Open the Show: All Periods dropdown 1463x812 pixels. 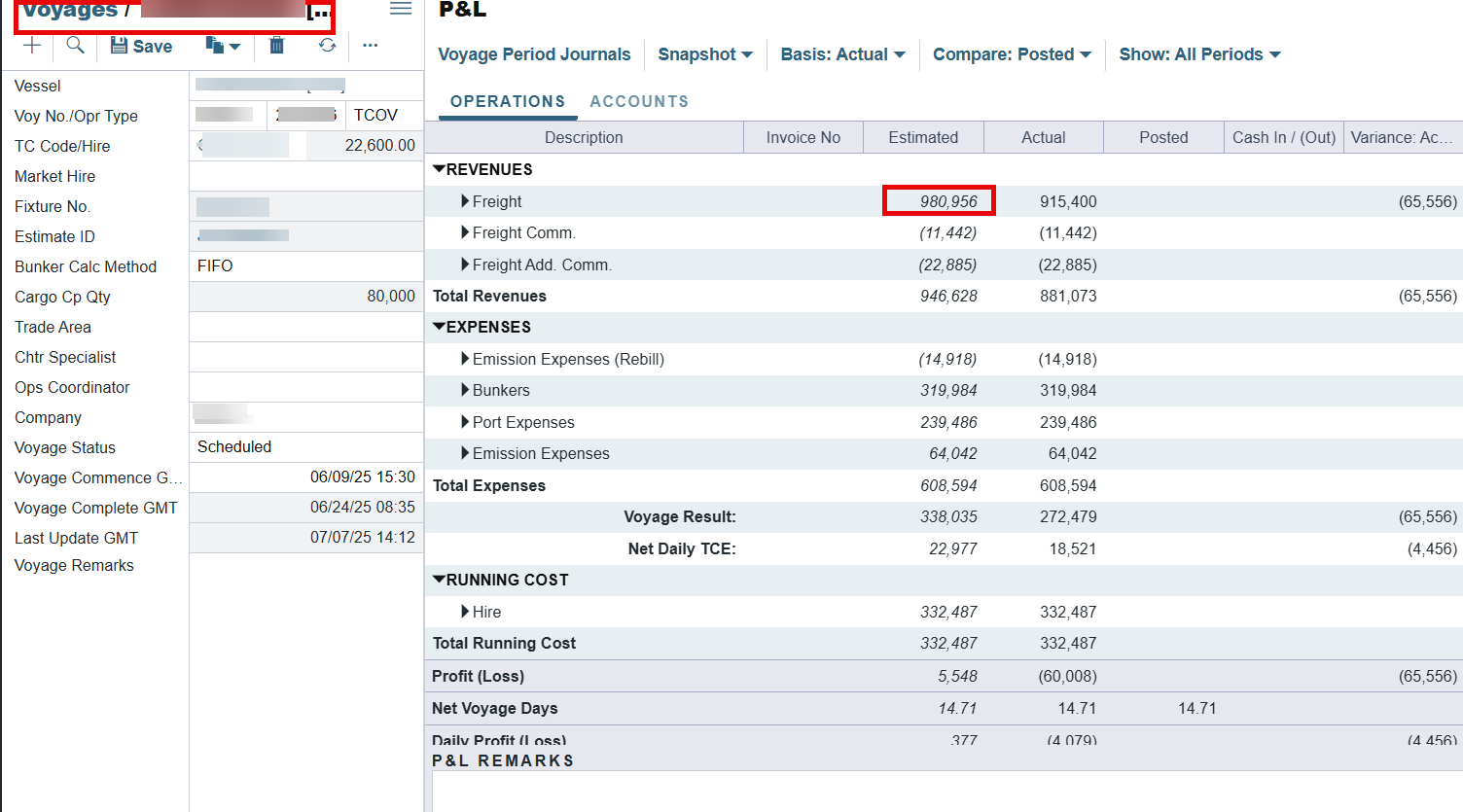(1199, 54)
